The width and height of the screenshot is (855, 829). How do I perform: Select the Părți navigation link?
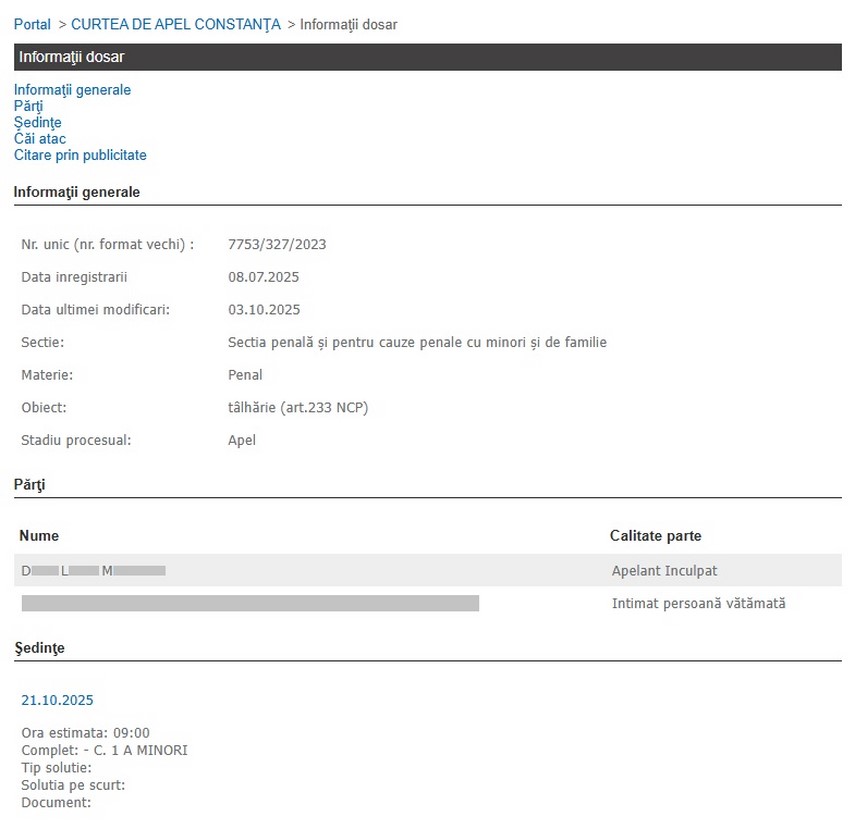[28, 106]
